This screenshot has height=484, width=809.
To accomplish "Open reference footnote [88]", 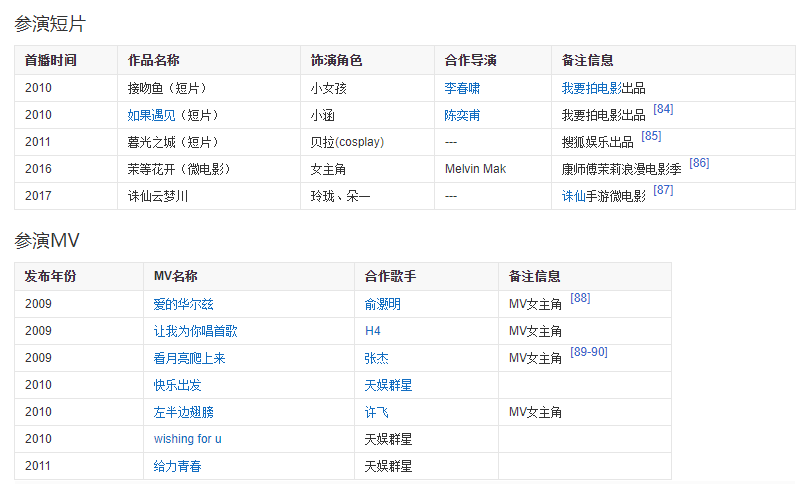I will tap(579, 298).
